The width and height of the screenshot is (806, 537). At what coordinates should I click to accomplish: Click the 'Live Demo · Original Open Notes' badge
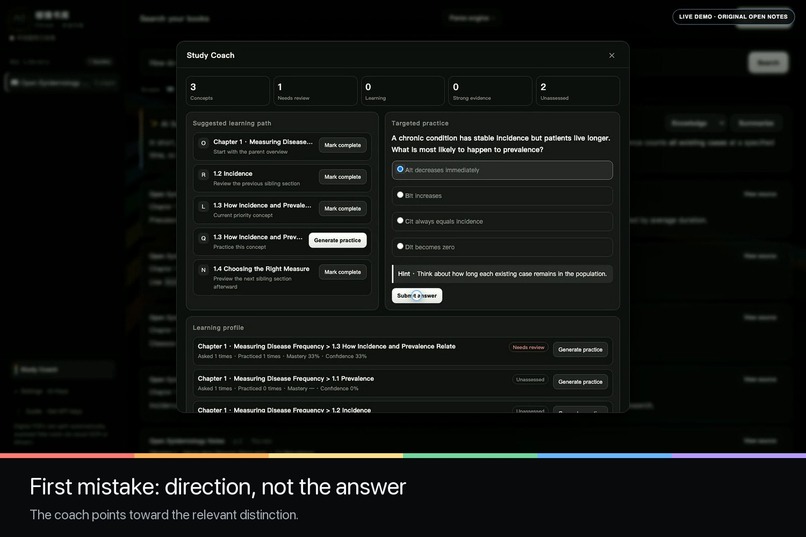733,17
